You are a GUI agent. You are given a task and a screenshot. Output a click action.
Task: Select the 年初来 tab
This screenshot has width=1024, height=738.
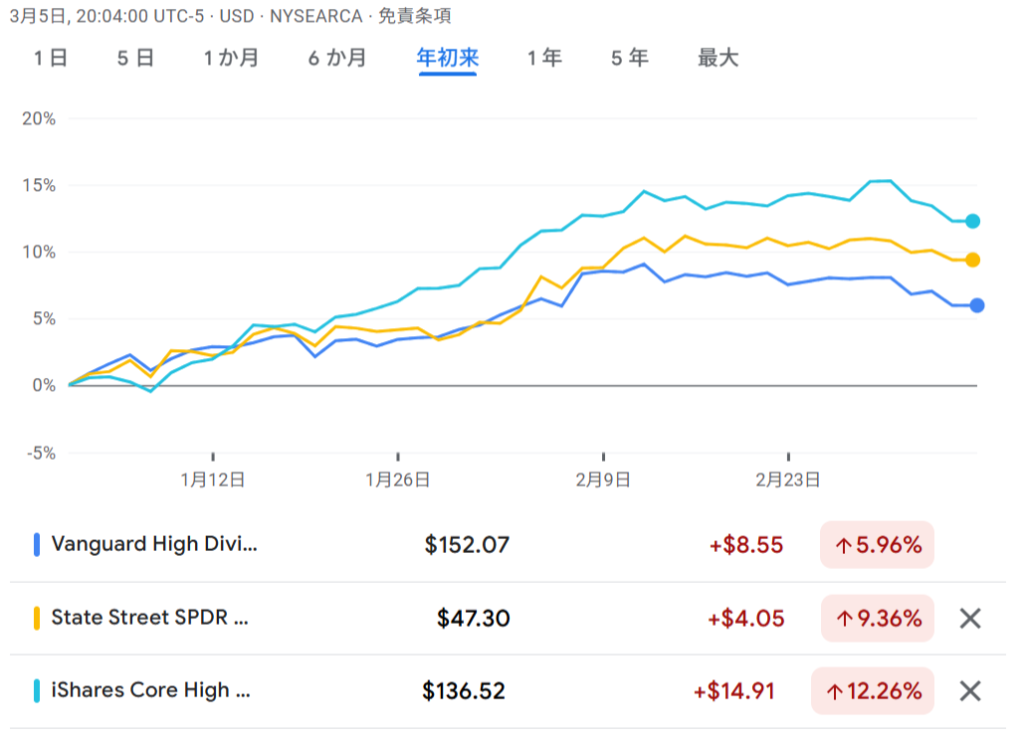447,58
